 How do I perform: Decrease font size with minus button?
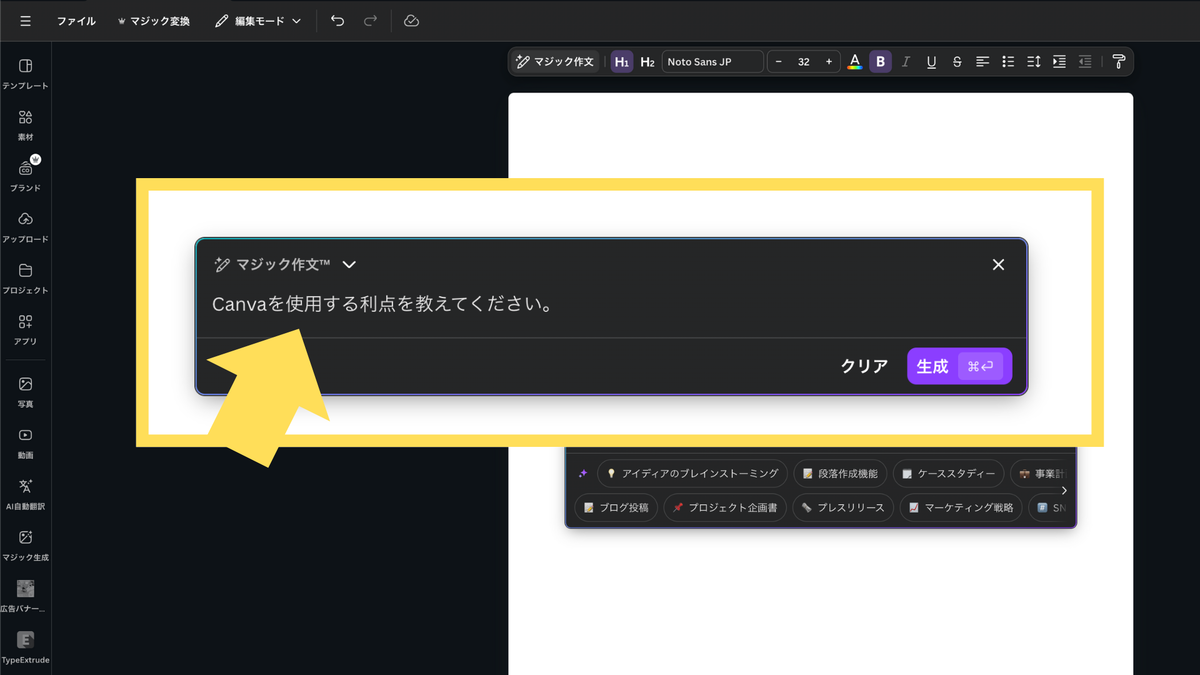pos(779,62)
